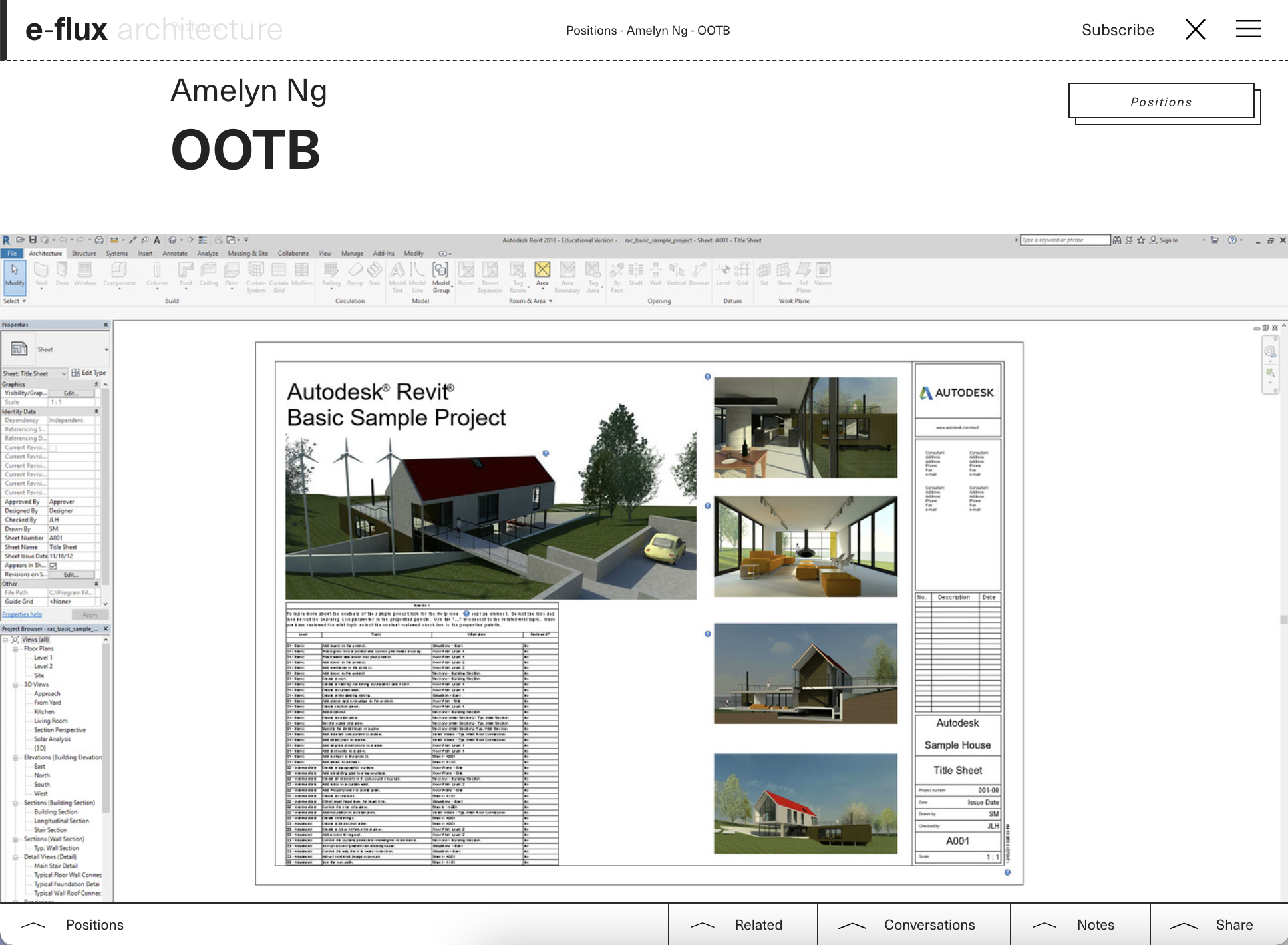Screen dimensions: 1288x945
Task: Collapse the Floor Plans tree node
Action: (15, 648)
